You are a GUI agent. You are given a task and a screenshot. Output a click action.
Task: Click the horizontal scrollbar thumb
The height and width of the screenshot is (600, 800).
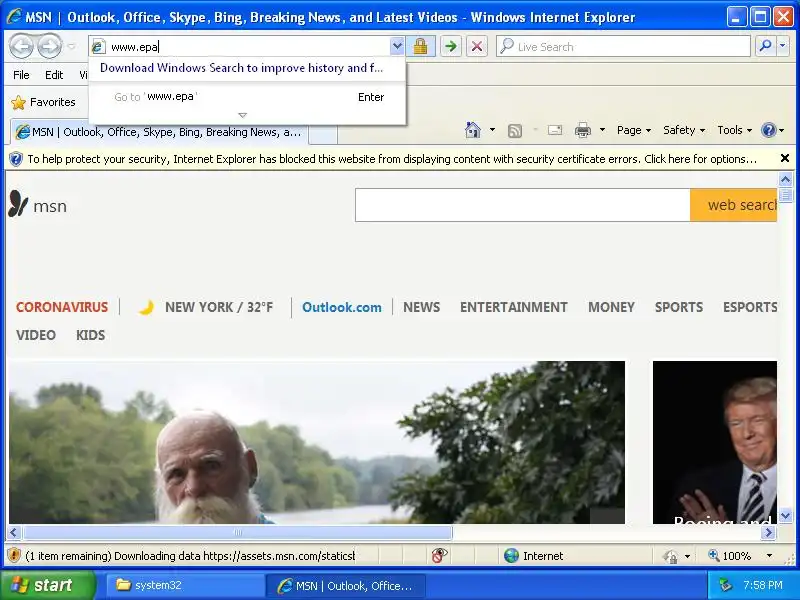pyautogui.click(x=237, y=533)
